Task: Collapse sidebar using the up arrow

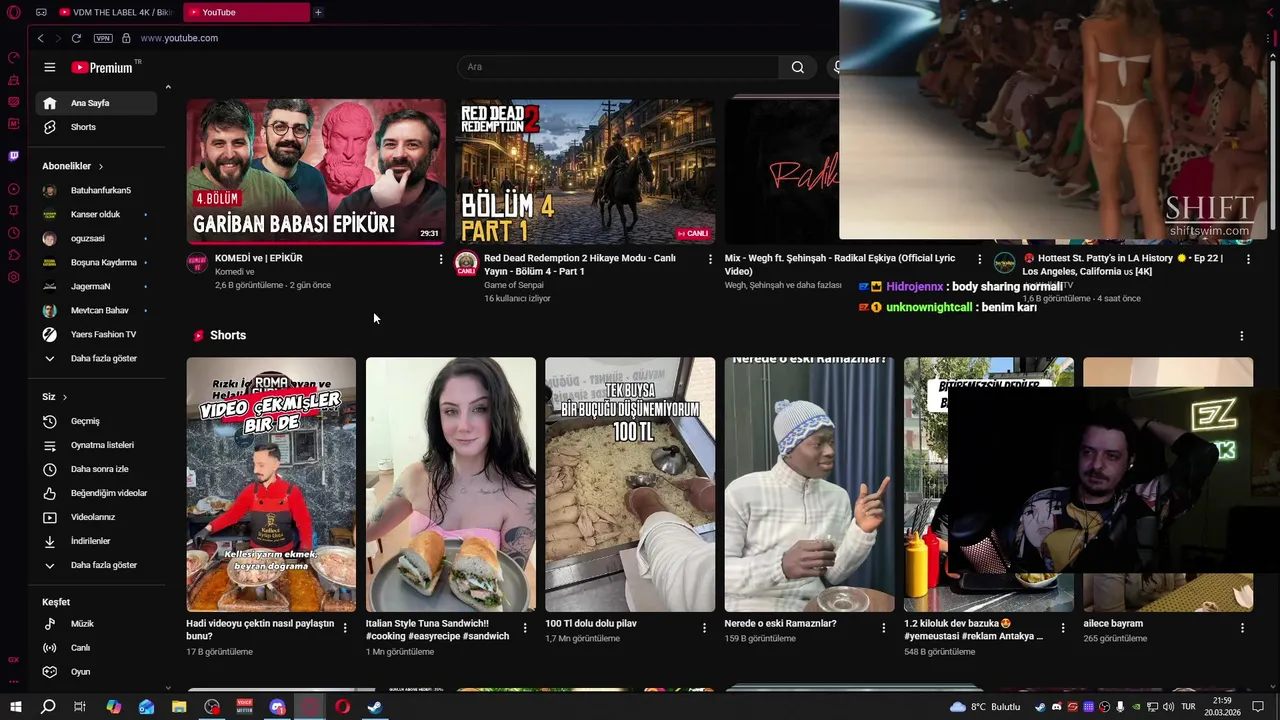Action: (x=168, y=88)
